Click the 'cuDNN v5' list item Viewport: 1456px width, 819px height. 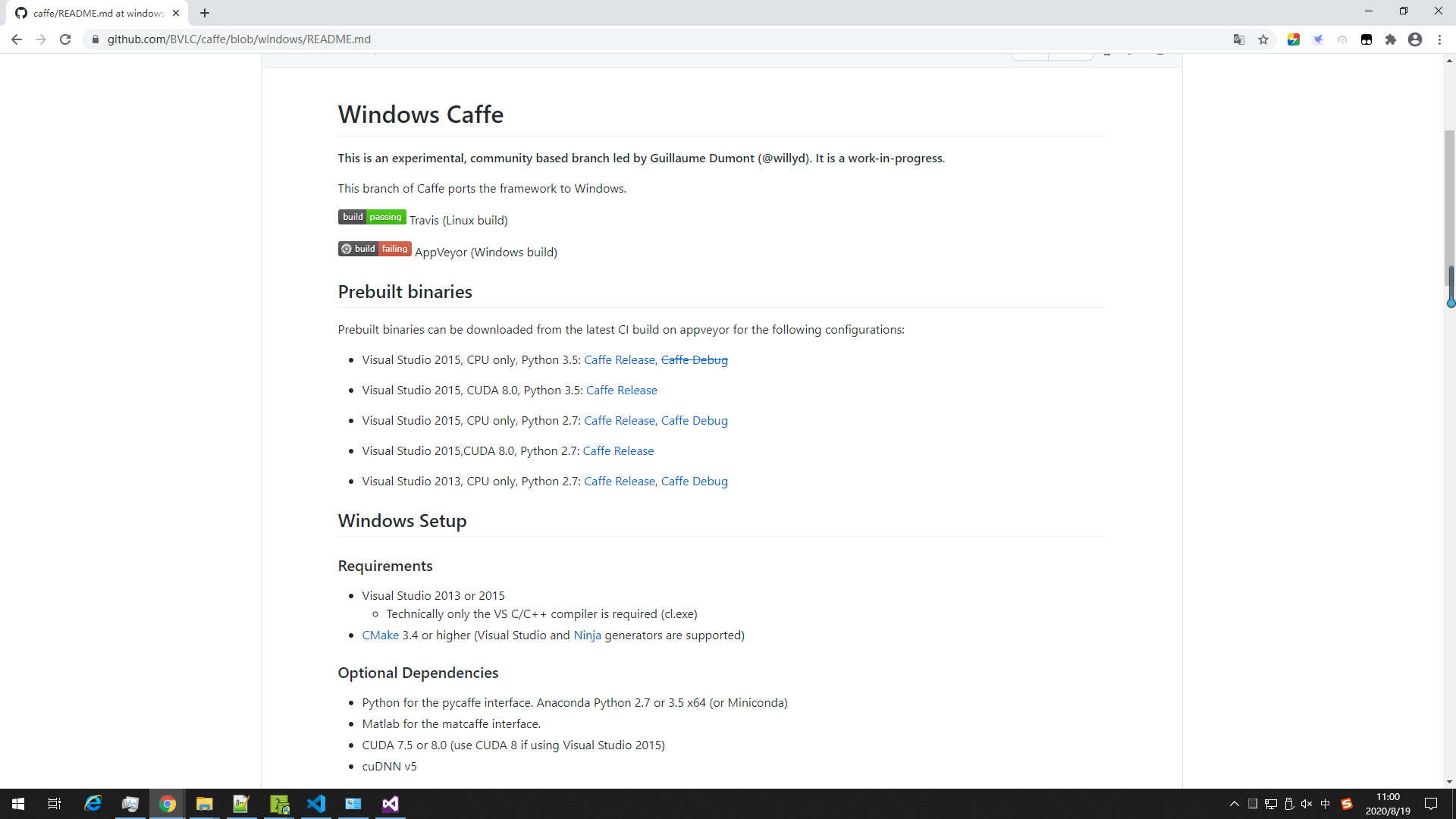coord(389,766)
